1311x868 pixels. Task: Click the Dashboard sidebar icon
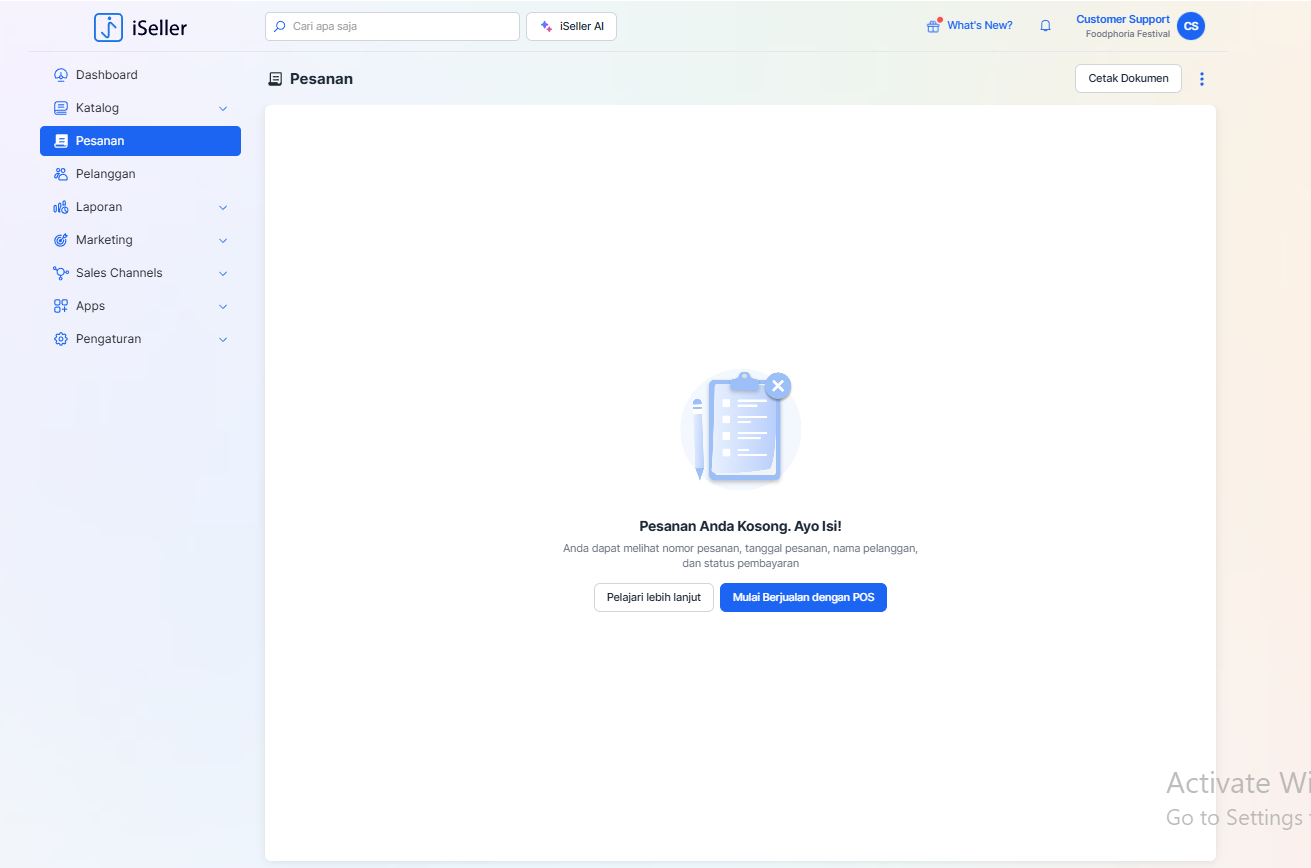(x=61, y=75)
